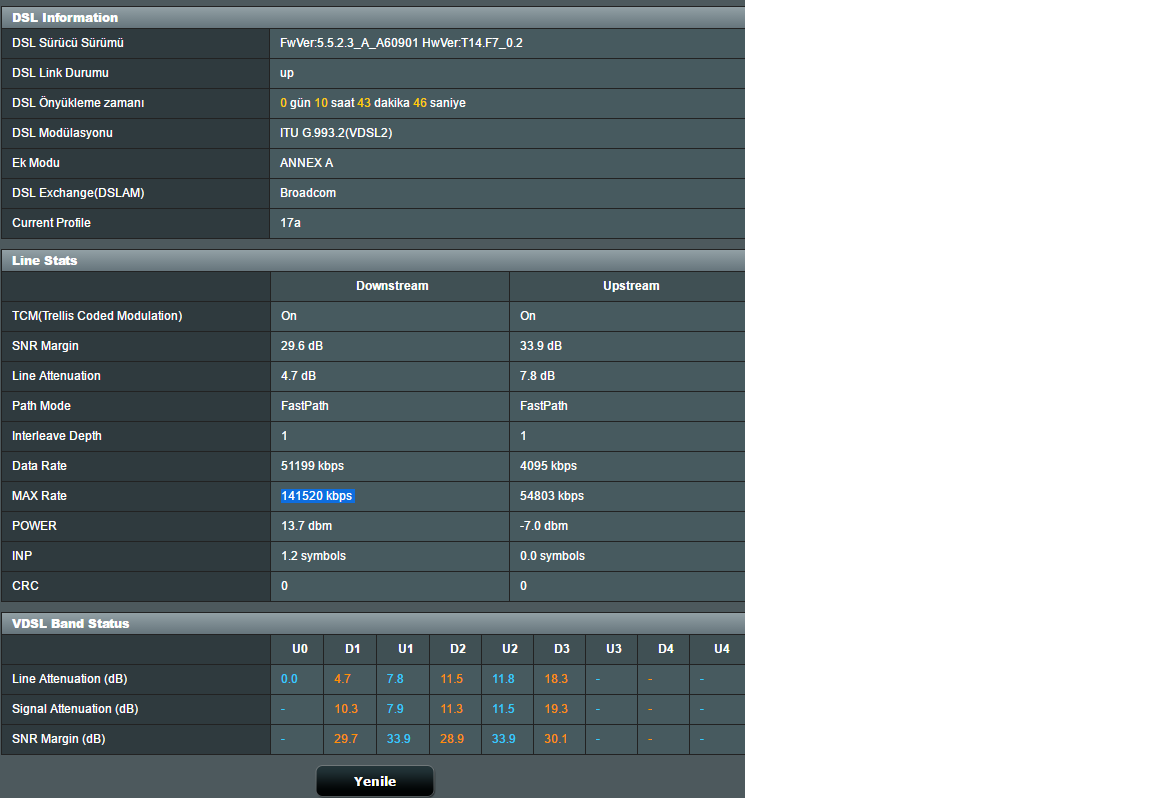Click the Yenile refresh button
The image size is (1152, 798).
tap(375, 781)
